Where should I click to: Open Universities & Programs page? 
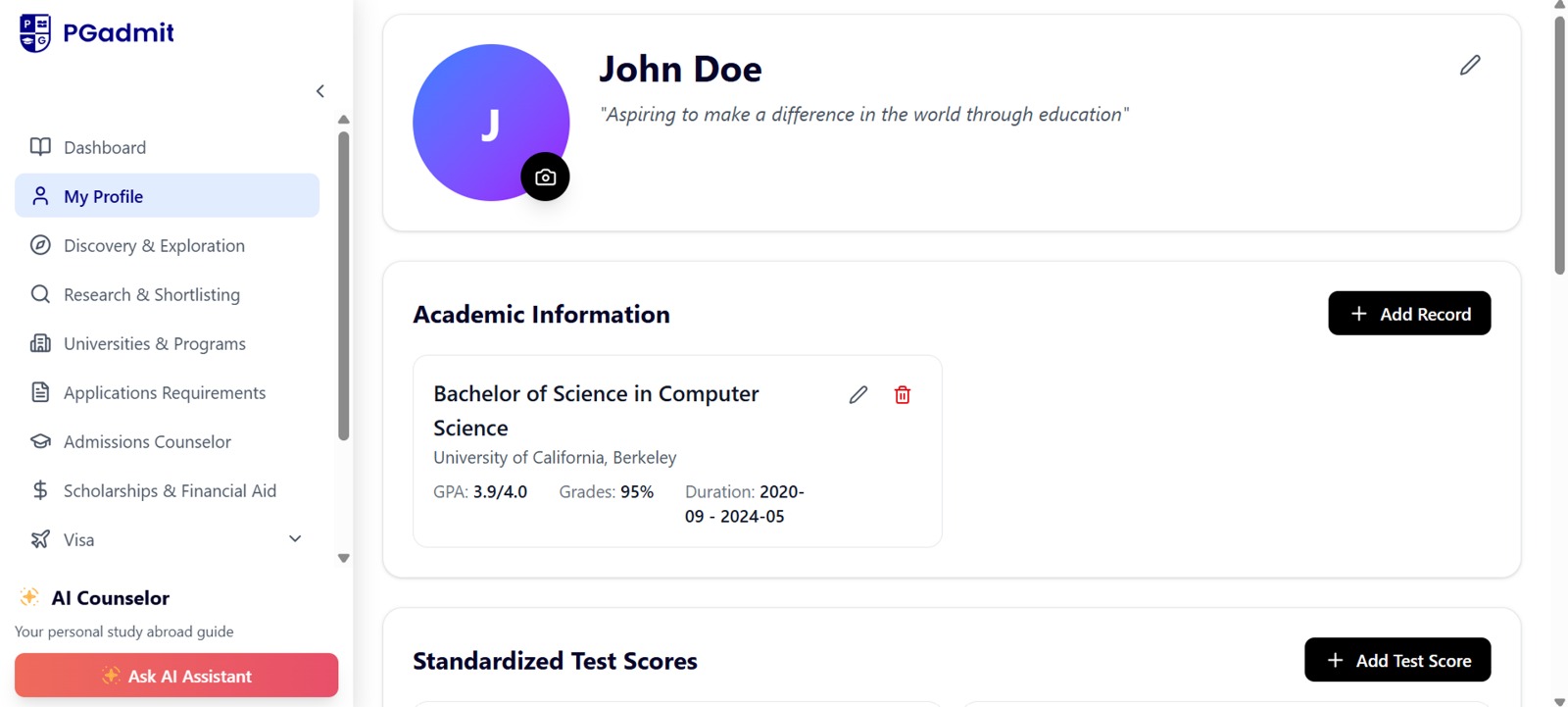[x=154, y=343]
